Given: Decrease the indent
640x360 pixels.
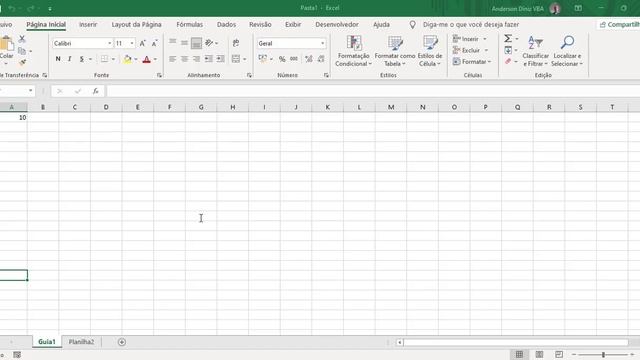Looking at the screenshot, I should pyautogui.click(x=209, y=59).
